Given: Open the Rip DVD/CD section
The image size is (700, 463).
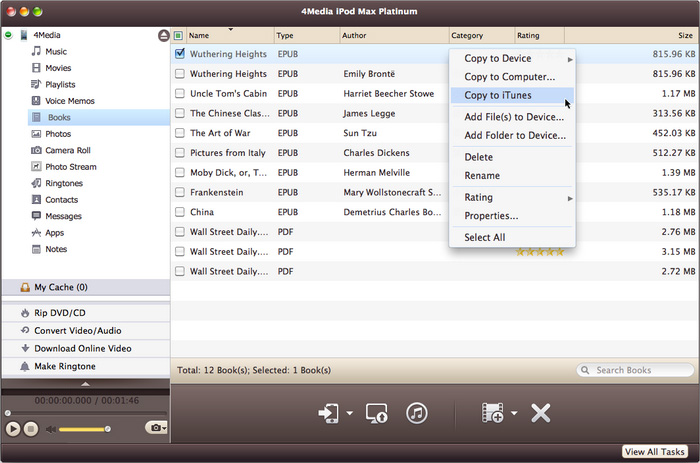Looking at the screenshot, I should point(59,313).
